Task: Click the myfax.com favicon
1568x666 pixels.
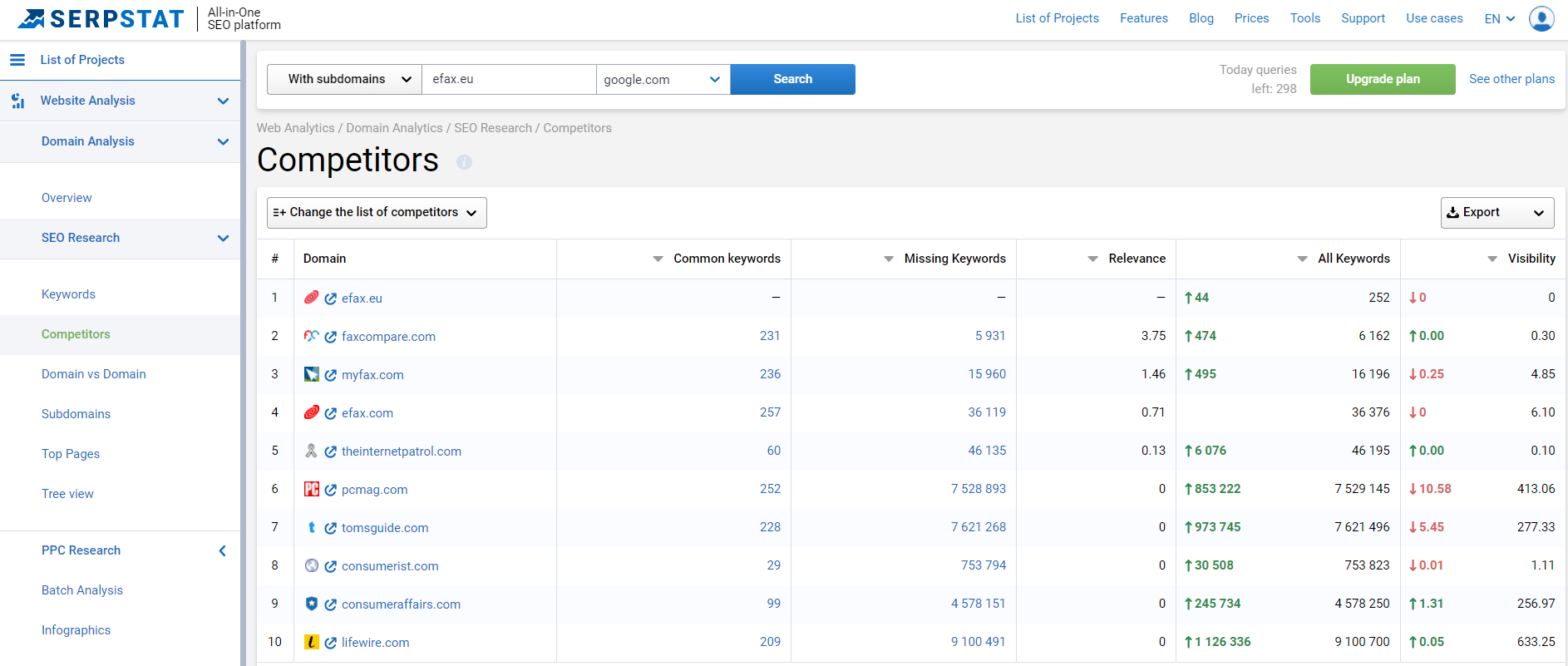Action: 312,374
